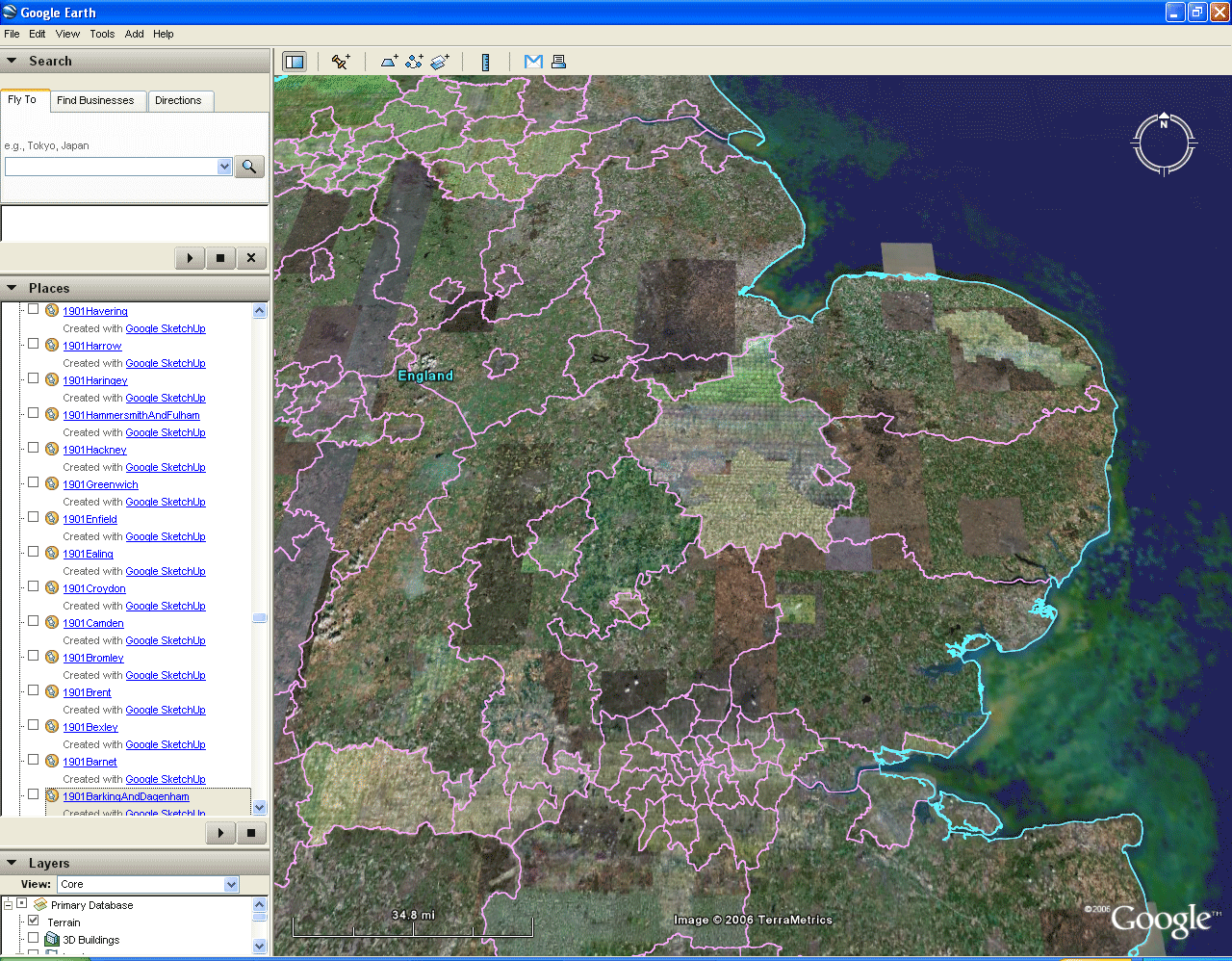Focus the Fly To search input
Image resolution: width=1232 pixels, height=961 pixels.
point(111,167)
